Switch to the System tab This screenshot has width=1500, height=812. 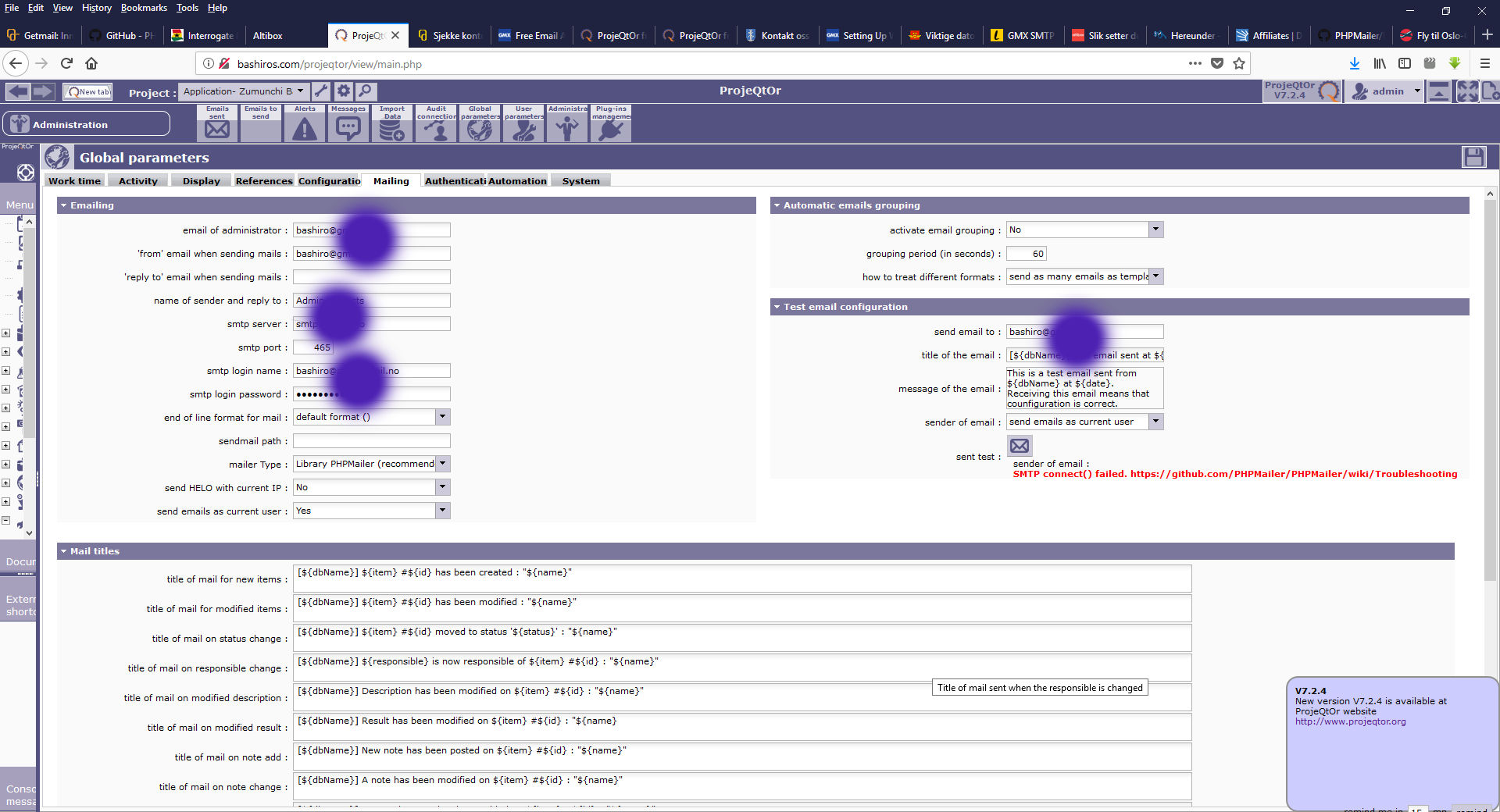(580, 181)
